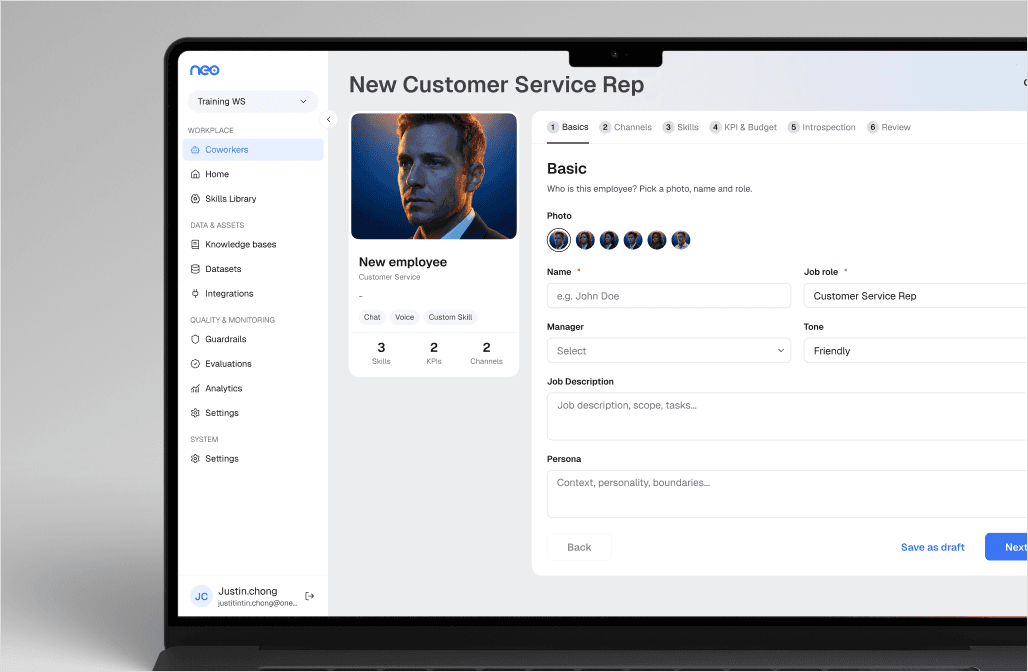Click the Datasets database icon
Image resolution: width=1028 pixels, height=672 pixels.
195,269
